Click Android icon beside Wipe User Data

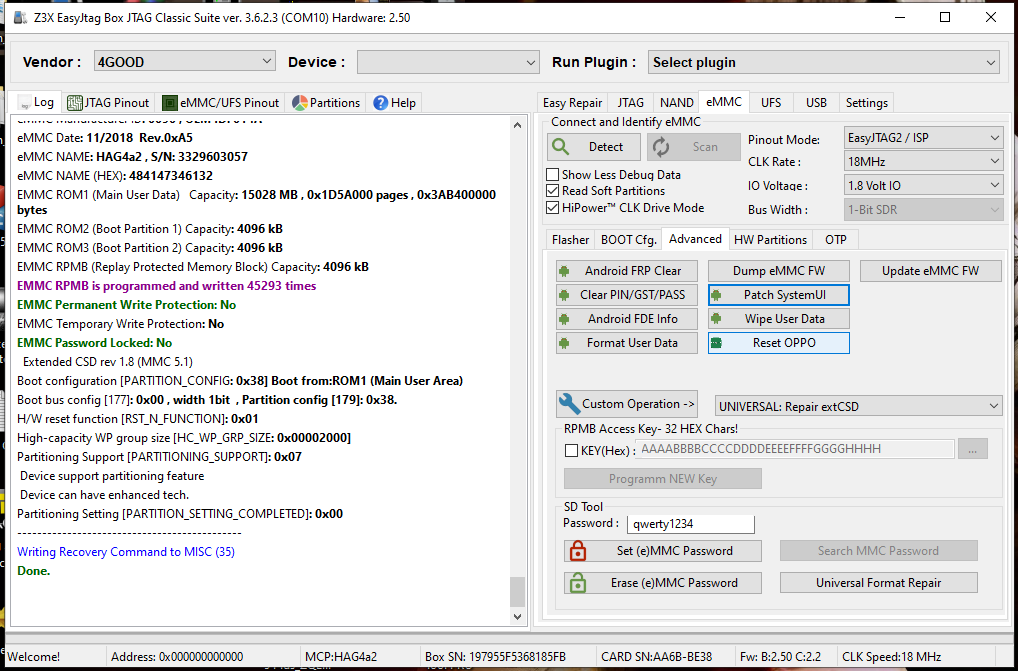pyautogui.click(x=716, y=319)
